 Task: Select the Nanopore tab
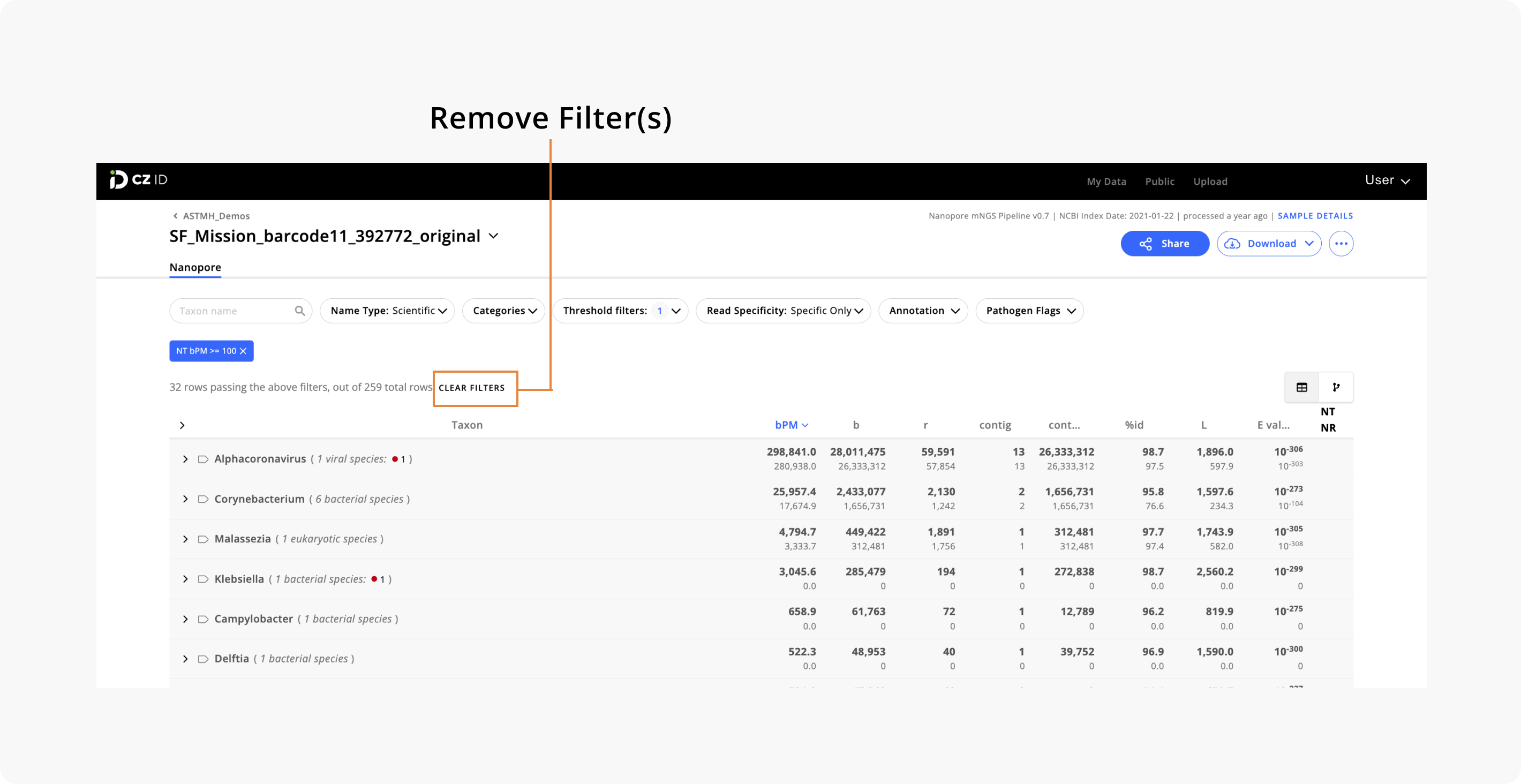[195, 267]
